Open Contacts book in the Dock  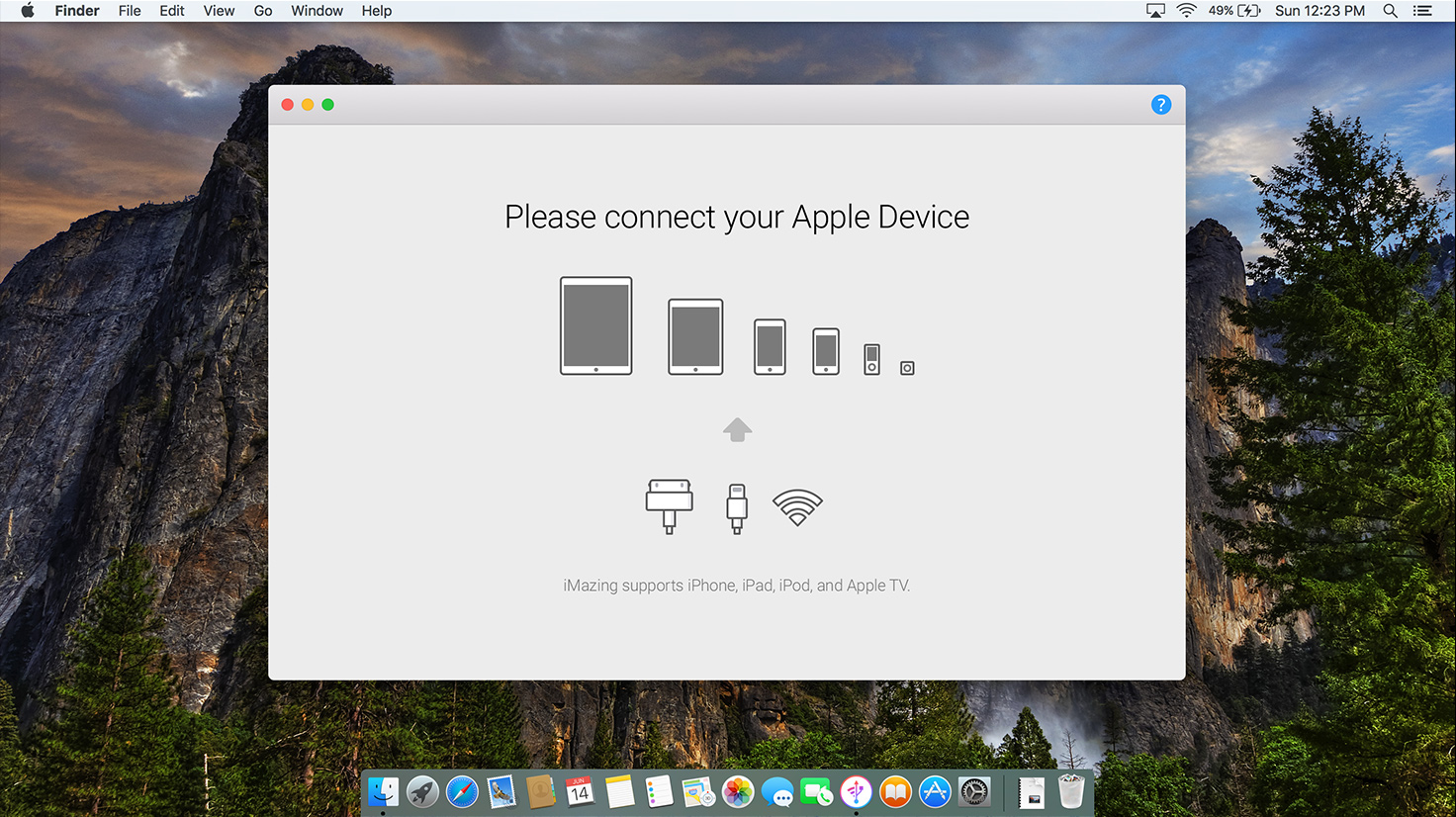(540, 792)
